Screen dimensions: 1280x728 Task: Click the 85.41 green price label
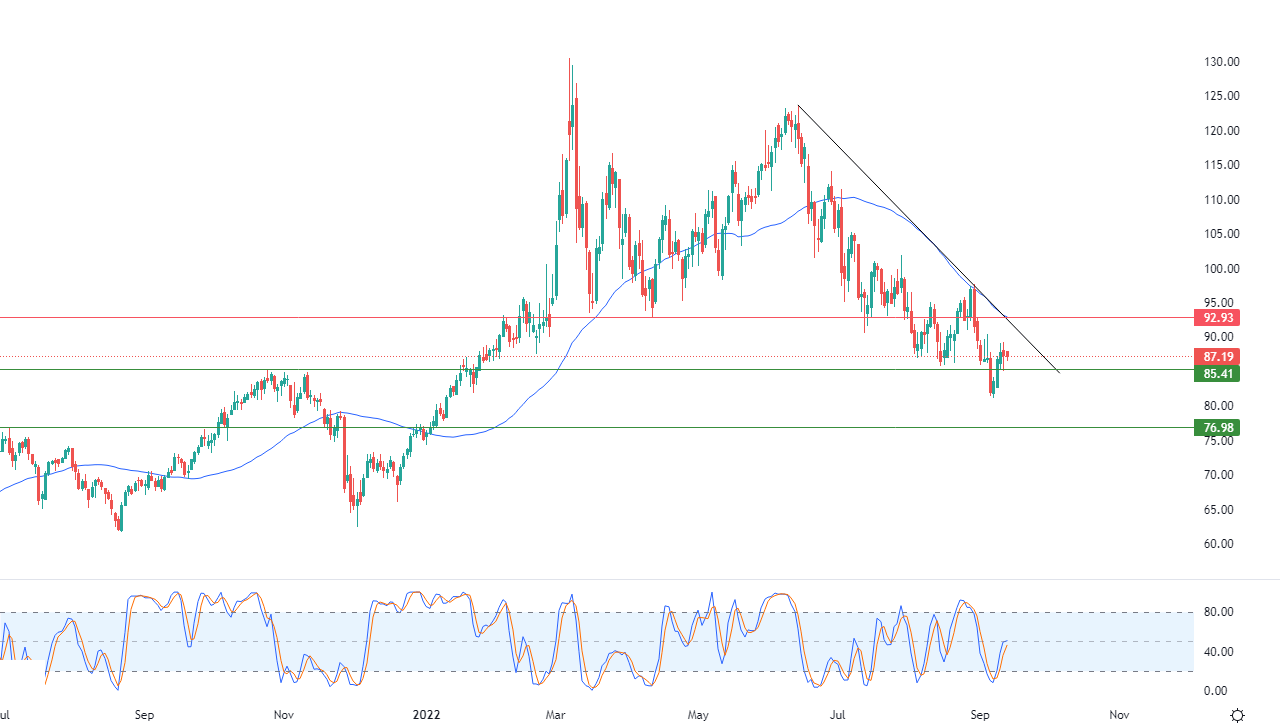click(x=1217, y=374)
